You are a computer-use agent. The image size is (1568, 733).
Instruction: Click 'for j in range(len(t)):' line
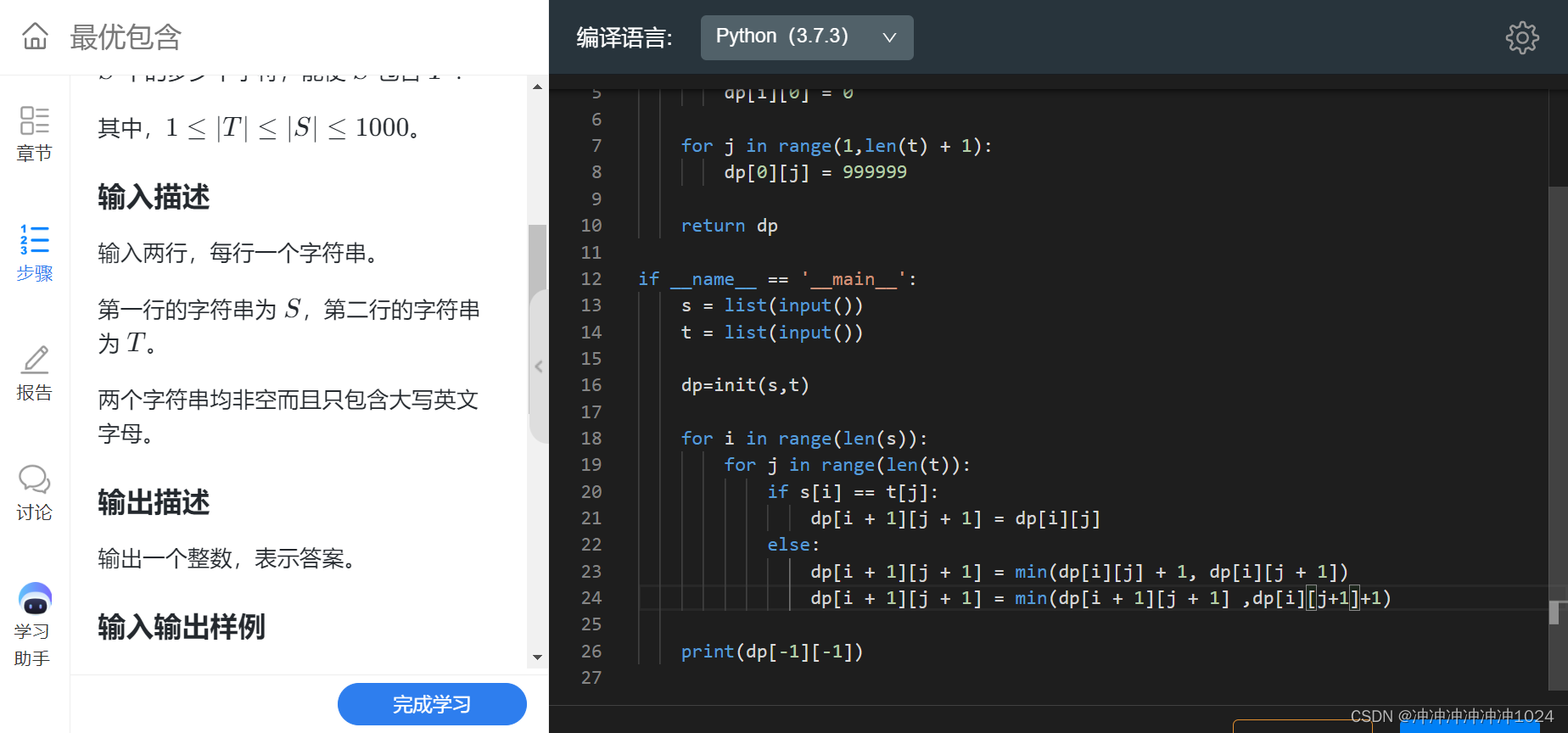point(847,465)
